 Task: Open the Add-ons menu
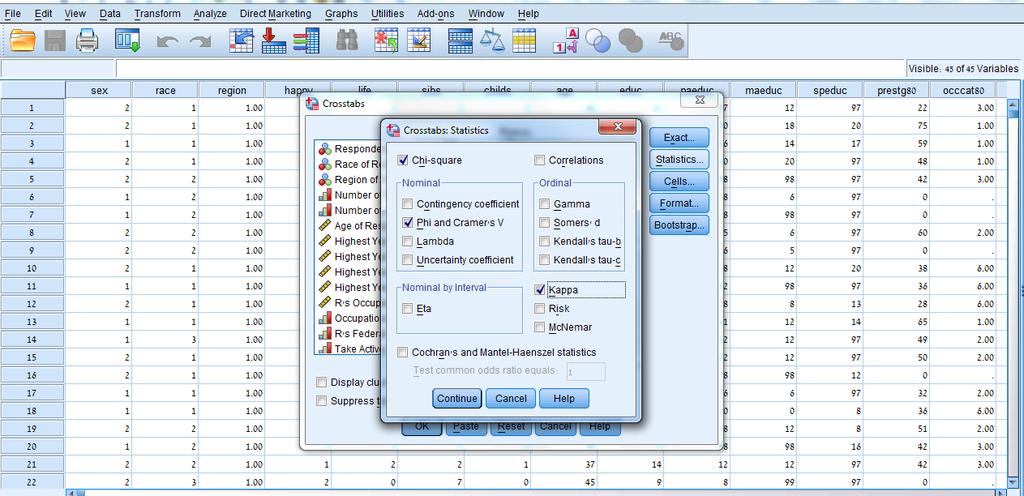tap(436, 13)
